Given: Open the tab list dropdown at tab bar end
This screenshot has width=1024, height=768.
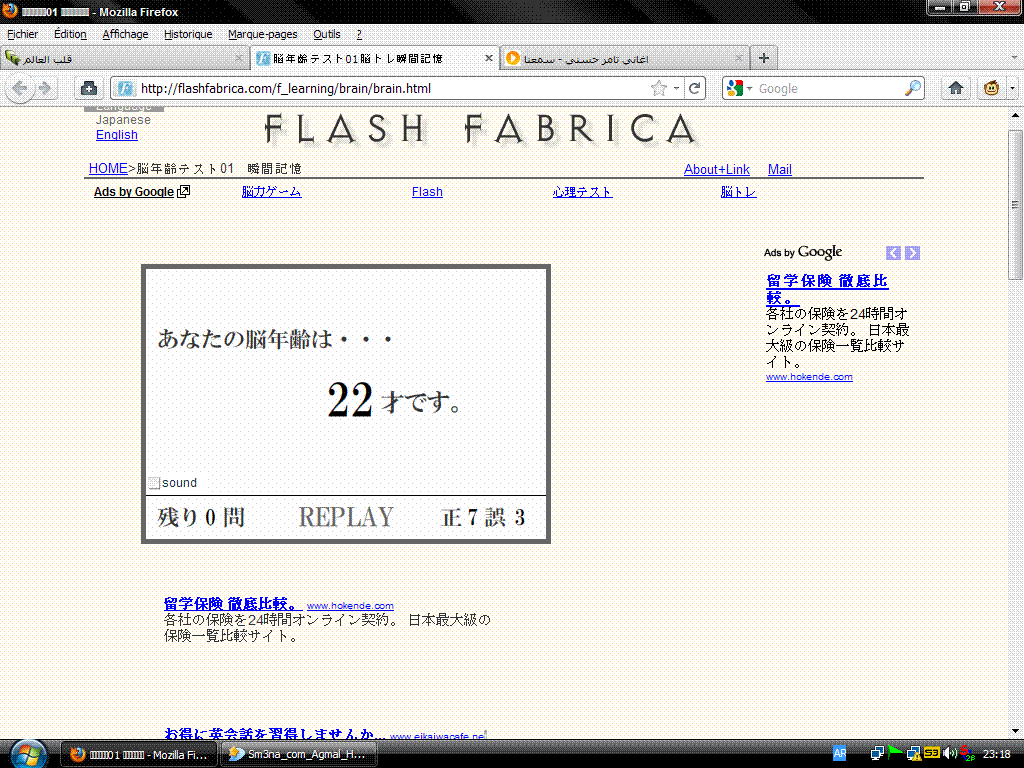Looking at the screenshot, I should pyautogui.click(x=1014, y=57).
